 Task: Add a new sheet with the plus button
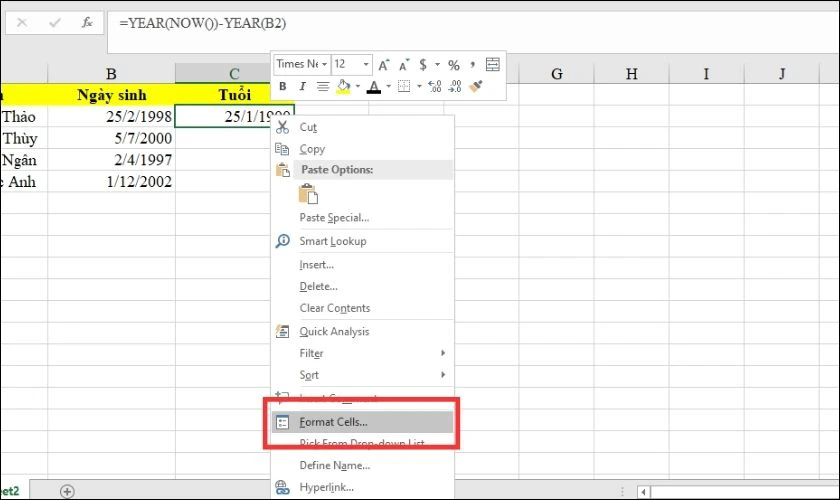point(67,491)
